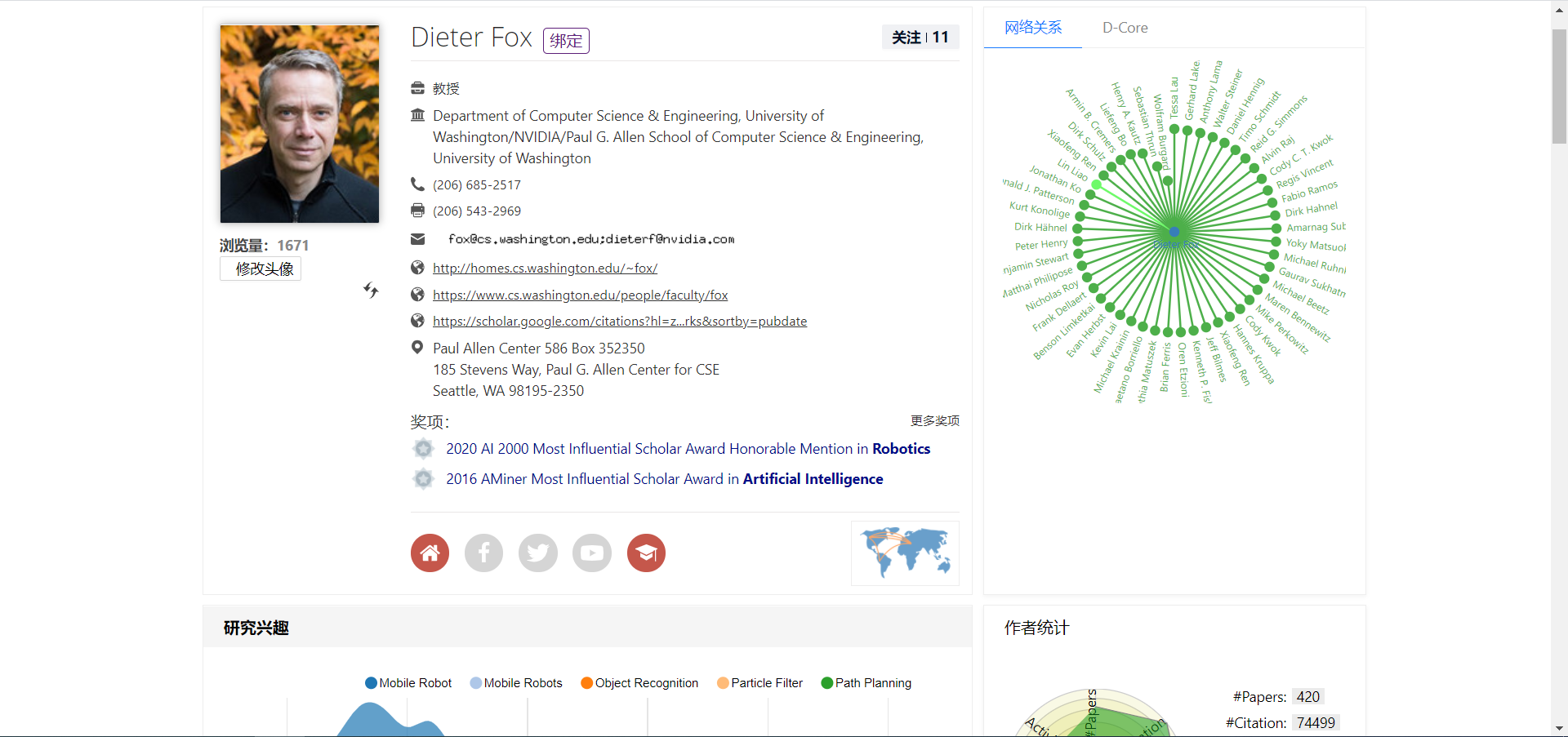The width and height of the screenshot is (1568, 737).
Task: Open the red homepage circle icon
Action: tap(430, 553)
